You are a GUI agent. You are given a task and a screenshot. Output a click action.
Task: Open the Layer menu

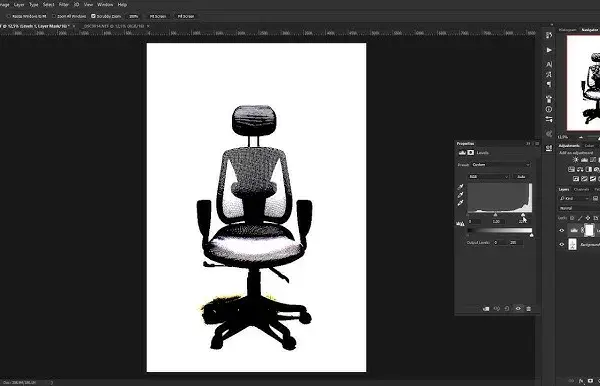coord(19,5)
